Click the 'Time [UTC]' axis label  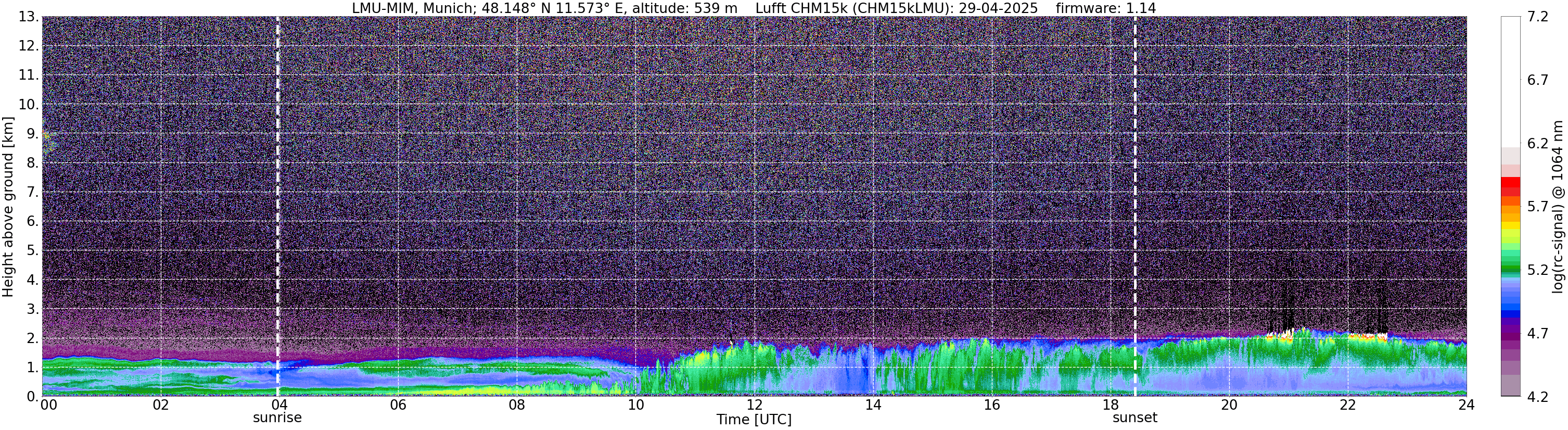point(754,420)
